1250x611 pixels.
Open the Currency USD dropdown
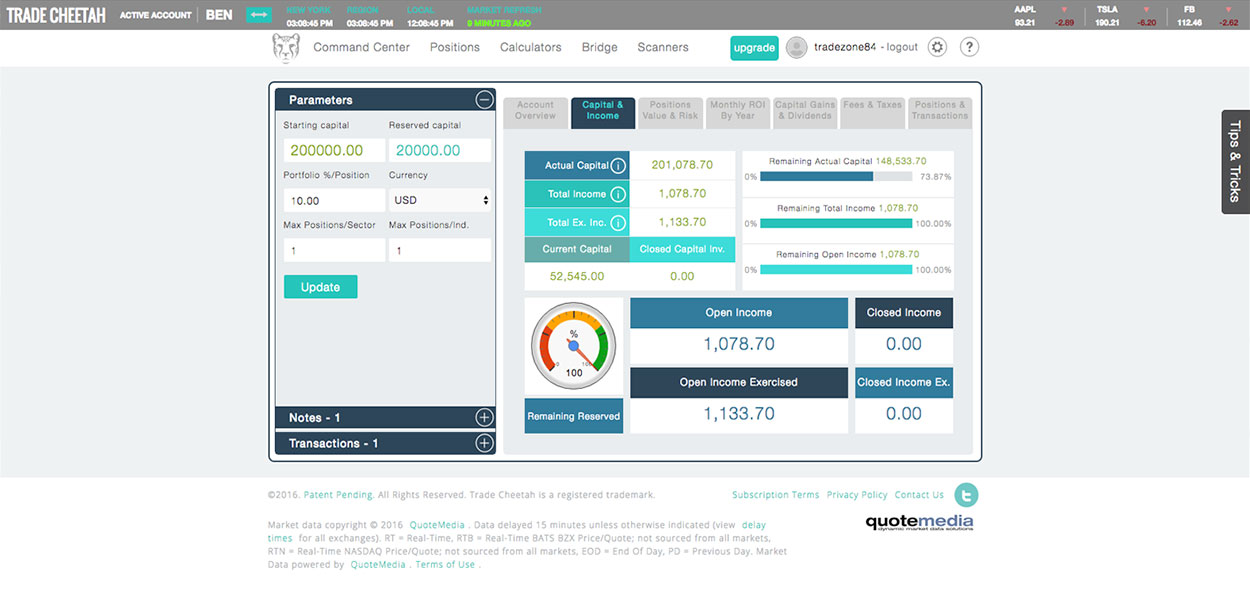440,200
